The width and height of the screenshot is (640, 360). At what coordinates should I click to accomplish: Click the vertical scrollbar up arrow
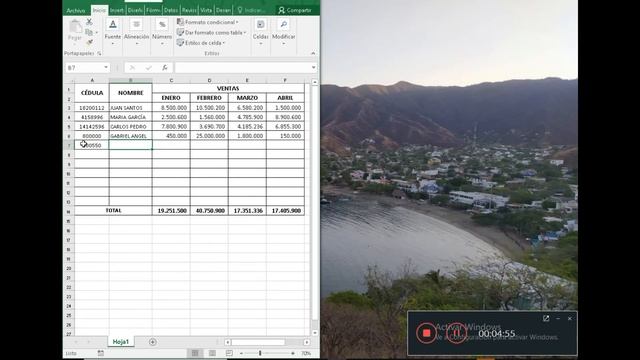tap(315, 82)
